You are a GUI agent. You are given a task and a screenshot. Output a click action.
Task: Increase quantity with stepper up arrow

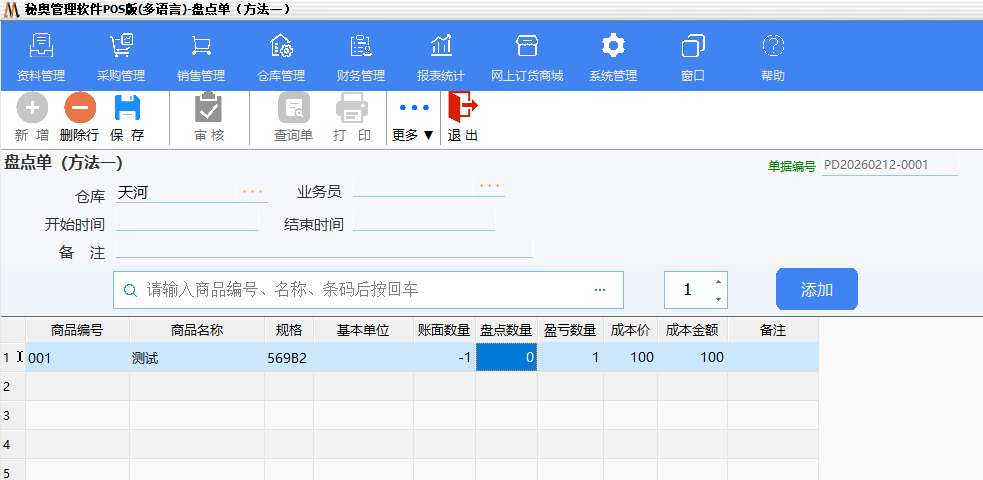(718, 281)
